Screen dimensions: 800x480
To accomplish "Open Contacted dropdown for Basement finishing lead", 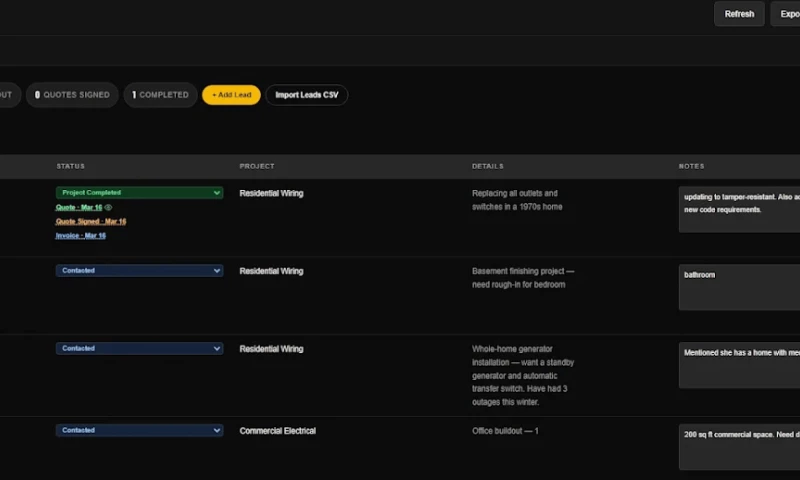I will click(x=139, y=270).
